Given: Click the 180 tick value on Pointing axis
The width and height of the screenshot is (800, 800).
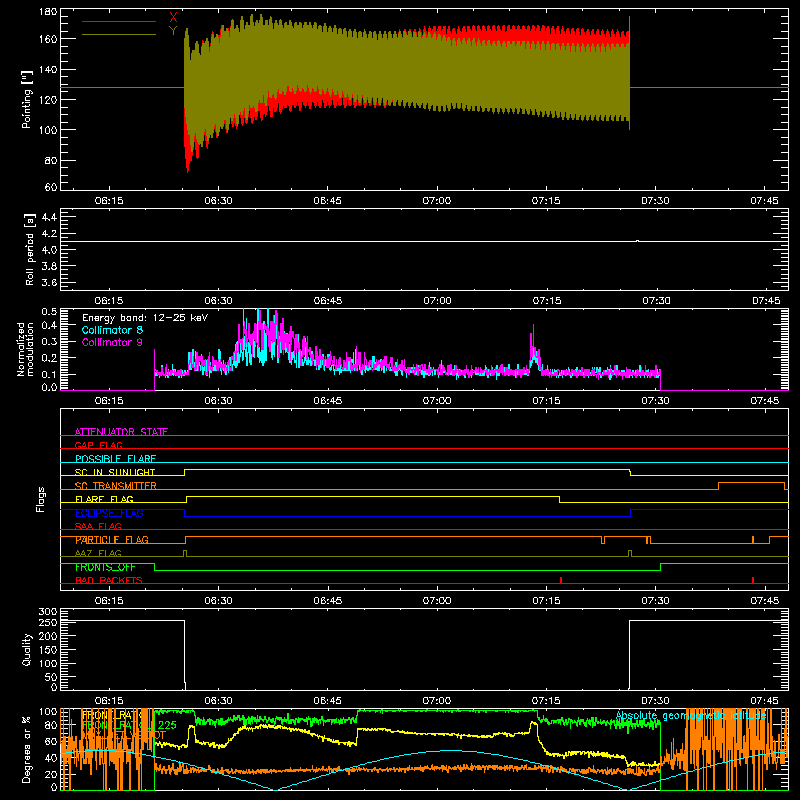Looking at the screenshot, I should coord(48,12).
